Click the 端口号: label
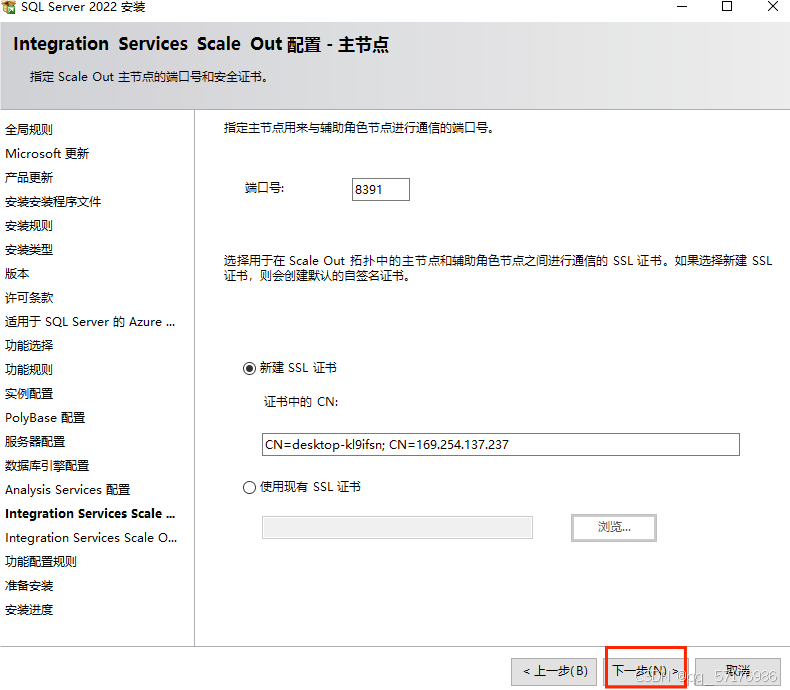790x690 pixels. pos(264,188)
